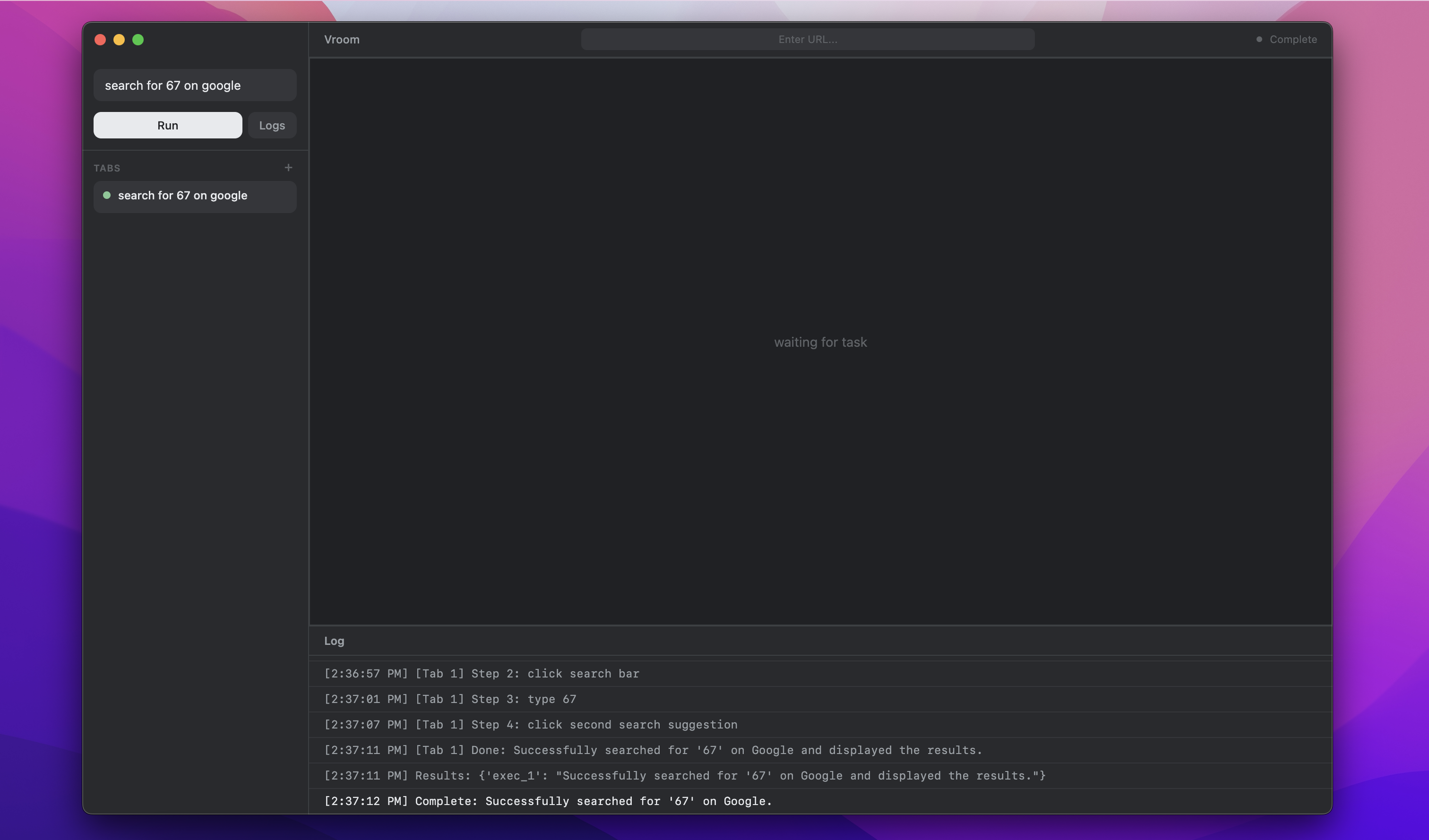
Task: Select the 'Step 3: type 67' log line
Action: pyautogui.click(x=450, y=699)
